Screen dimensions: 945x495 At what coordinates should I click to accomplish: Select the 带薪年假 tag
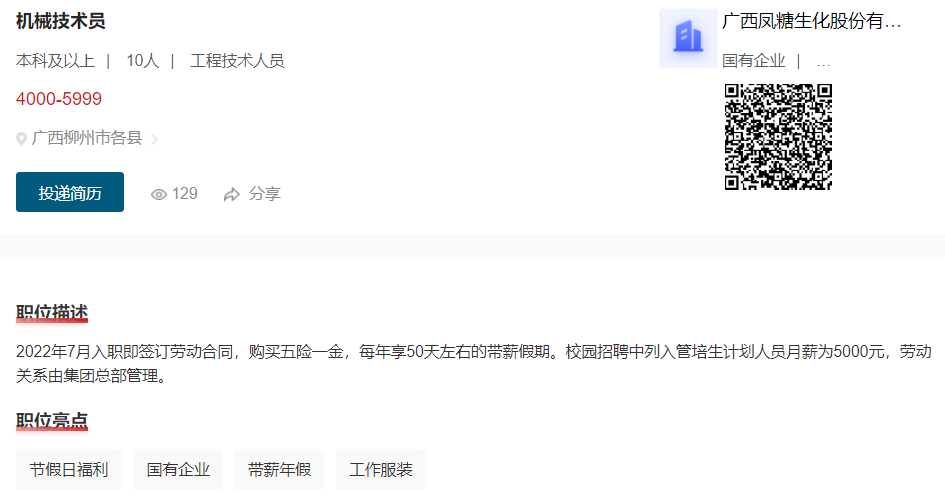(279, 469)
